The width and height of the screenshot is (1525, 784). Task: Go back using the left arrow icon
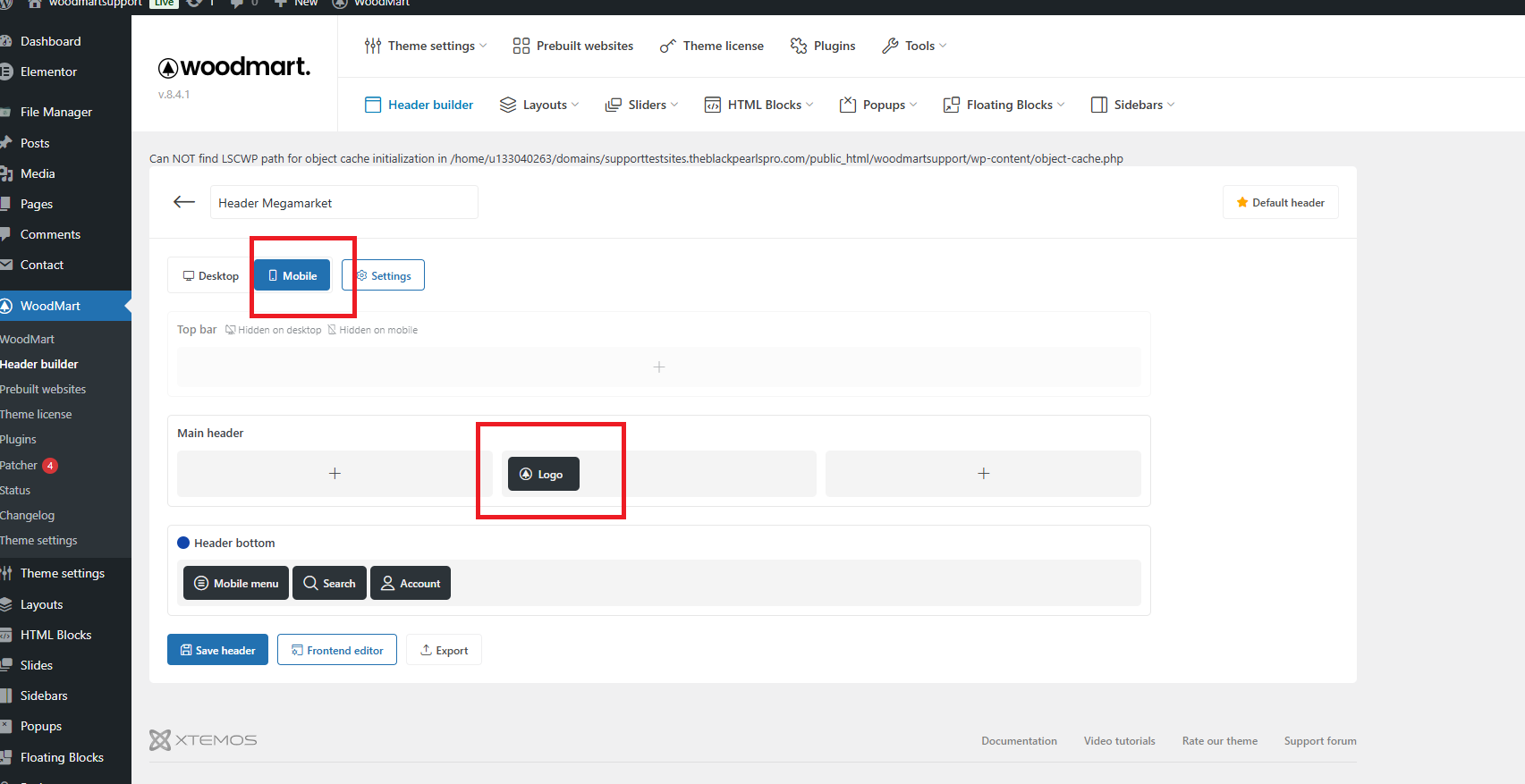click(x=184, y=202)
